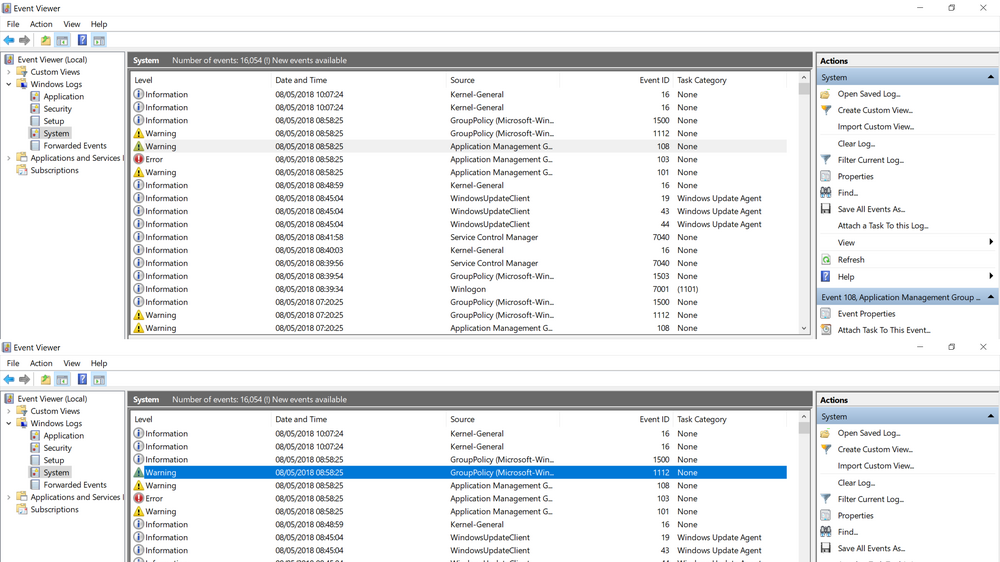Click folder icon beside Open Saved Log, lower window
Image resolution: width=1000 pixels, height=562 pixels.
click(825, 433)
